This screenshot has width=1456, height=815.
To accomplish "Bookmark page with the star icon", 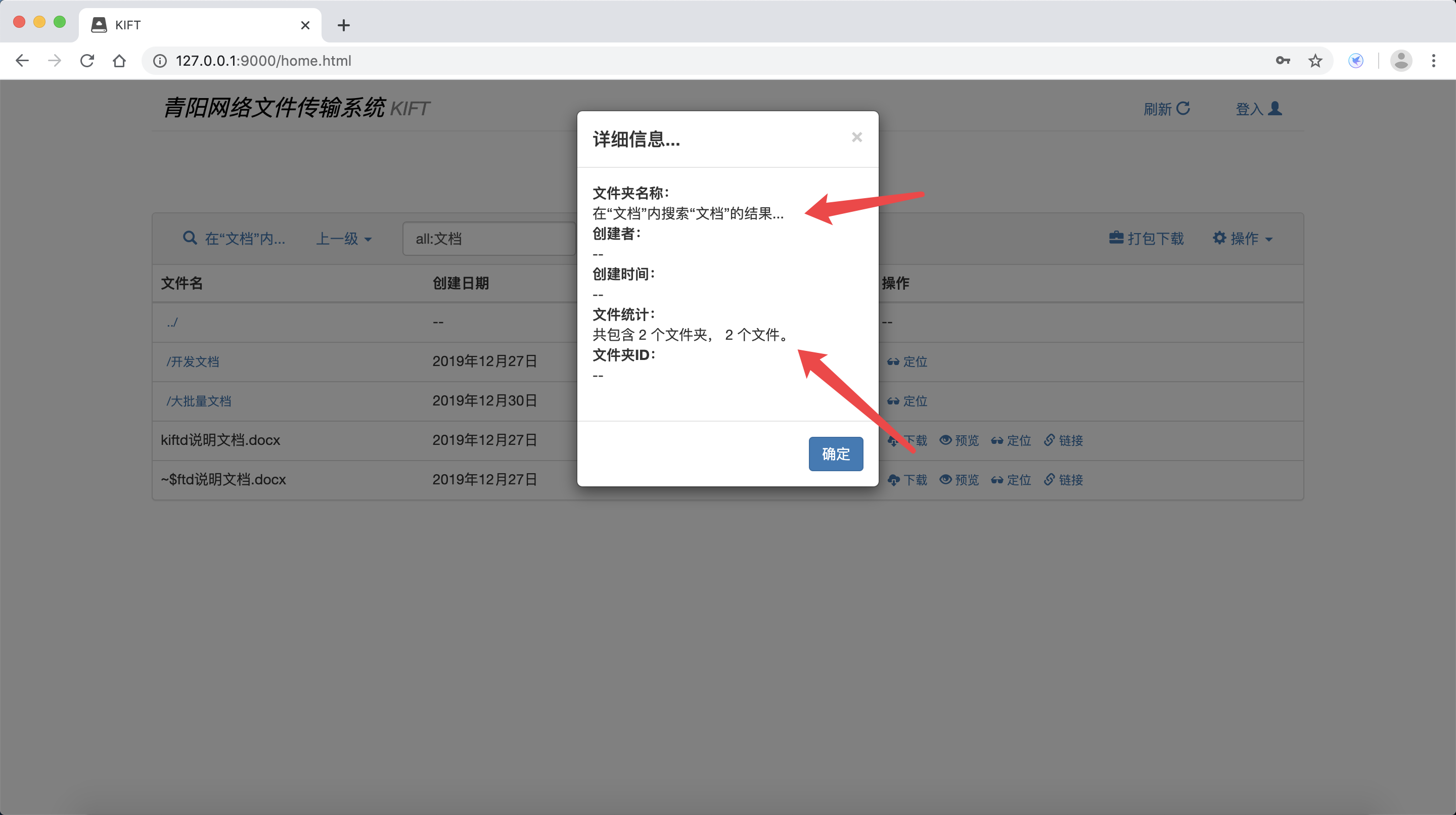I will (x=1314, y=61).
